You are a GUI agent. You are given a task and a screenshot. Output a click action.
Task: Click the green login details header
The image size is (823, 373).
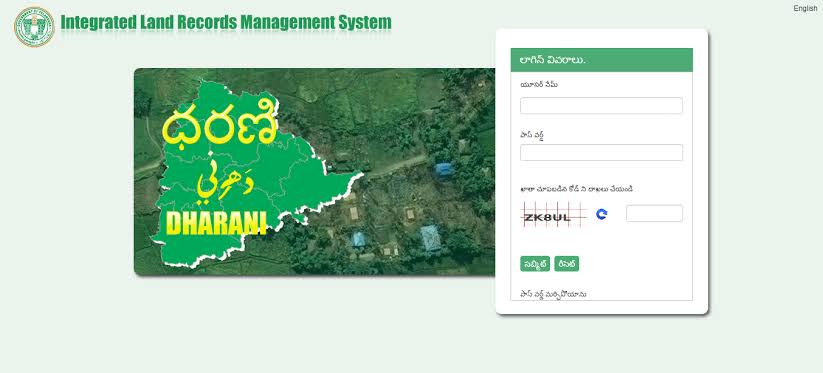pos(602,60)
